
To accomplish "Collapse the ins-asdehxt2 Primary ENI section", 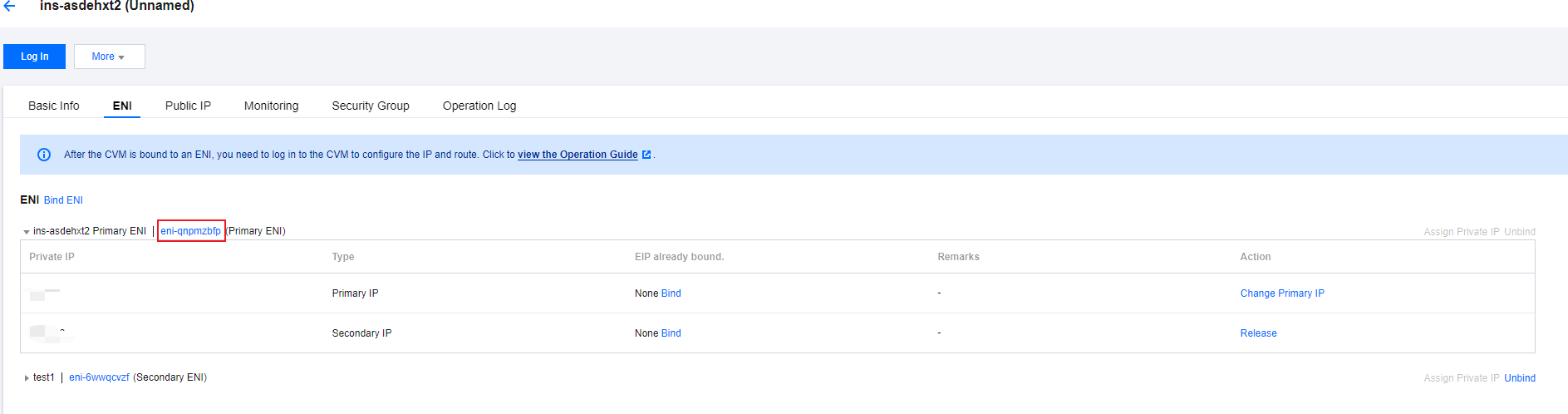I will [27, 232].
